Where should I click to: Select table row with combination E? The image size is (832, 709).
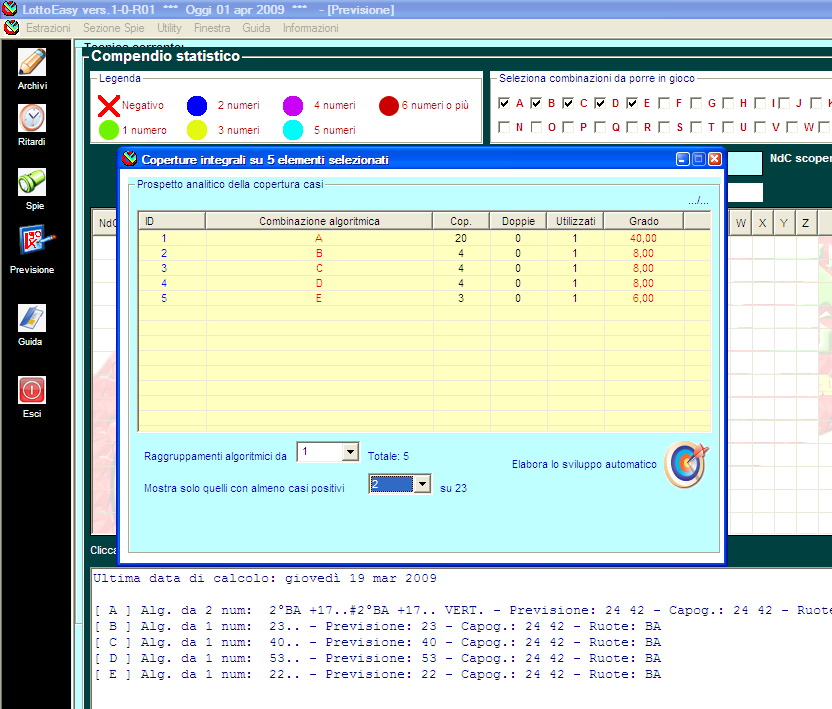(424, 298)
